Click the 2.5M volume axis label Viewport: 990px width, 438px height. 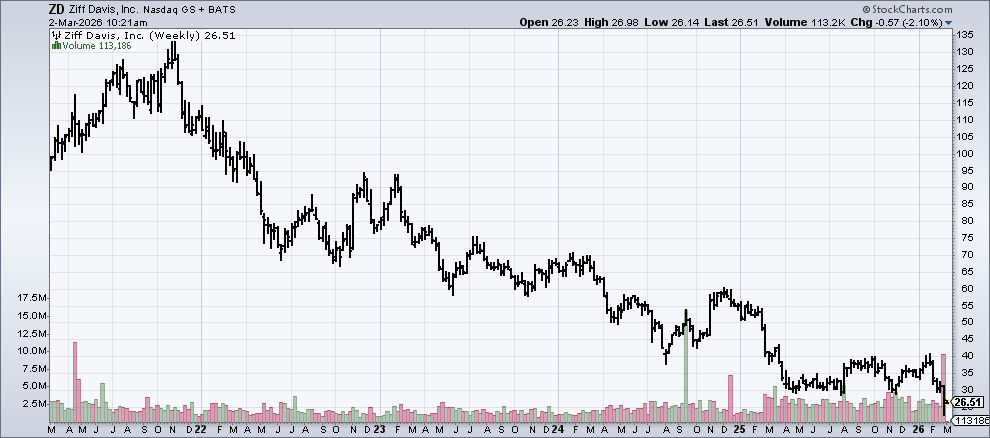pos(36,404)
